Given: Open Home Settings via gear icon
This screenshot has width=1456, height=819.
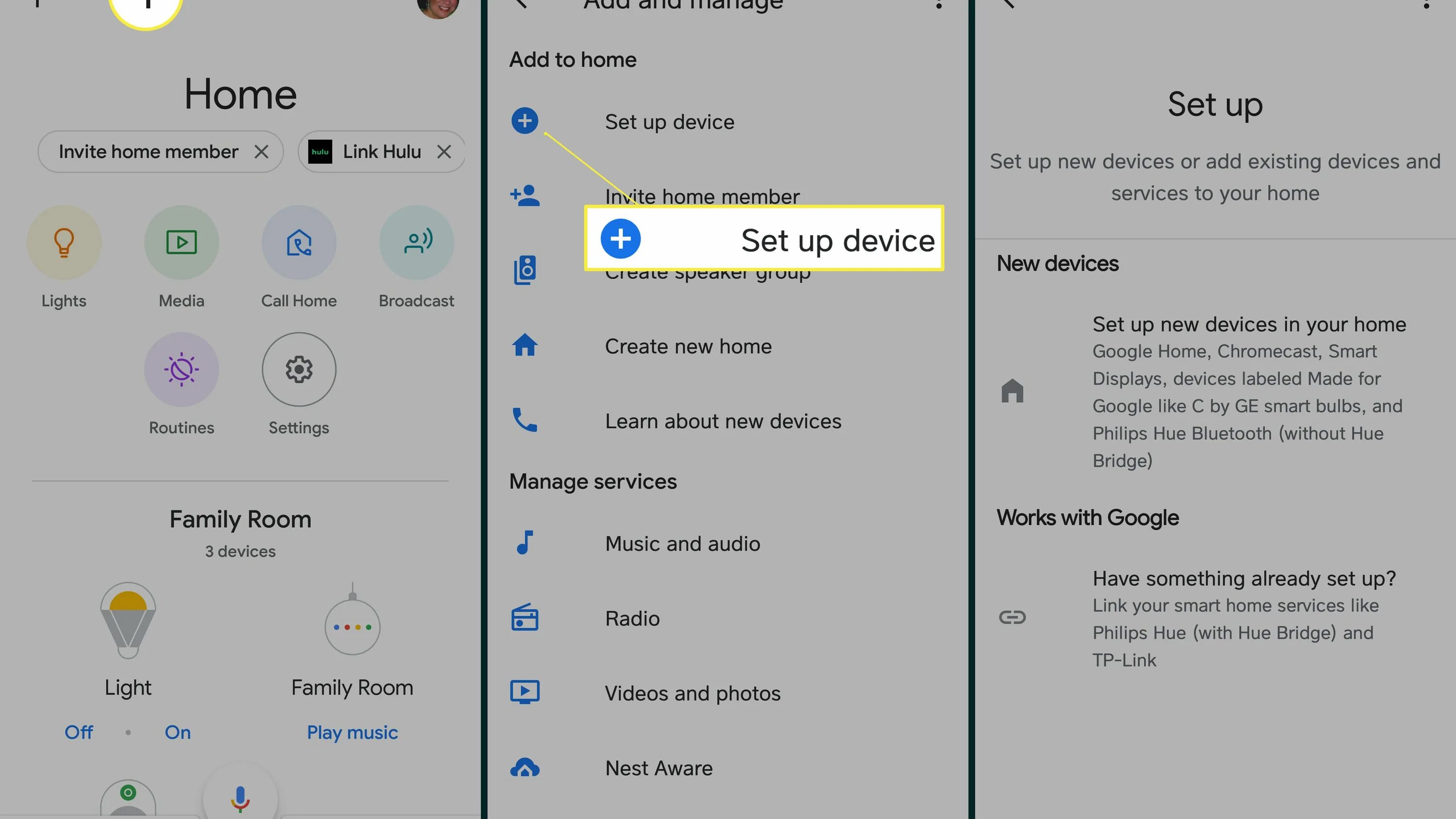Looking at the screenshot, I should tap(298, 369).
